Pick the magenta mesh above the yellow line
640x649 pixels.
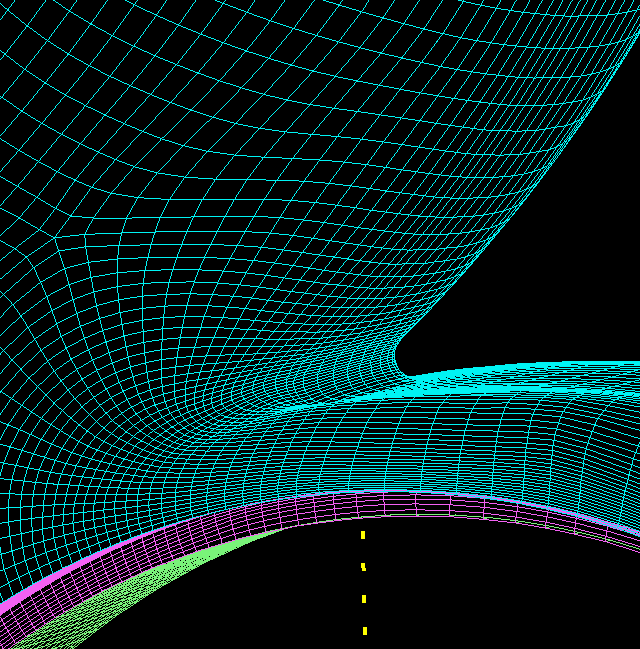[362, 503]
